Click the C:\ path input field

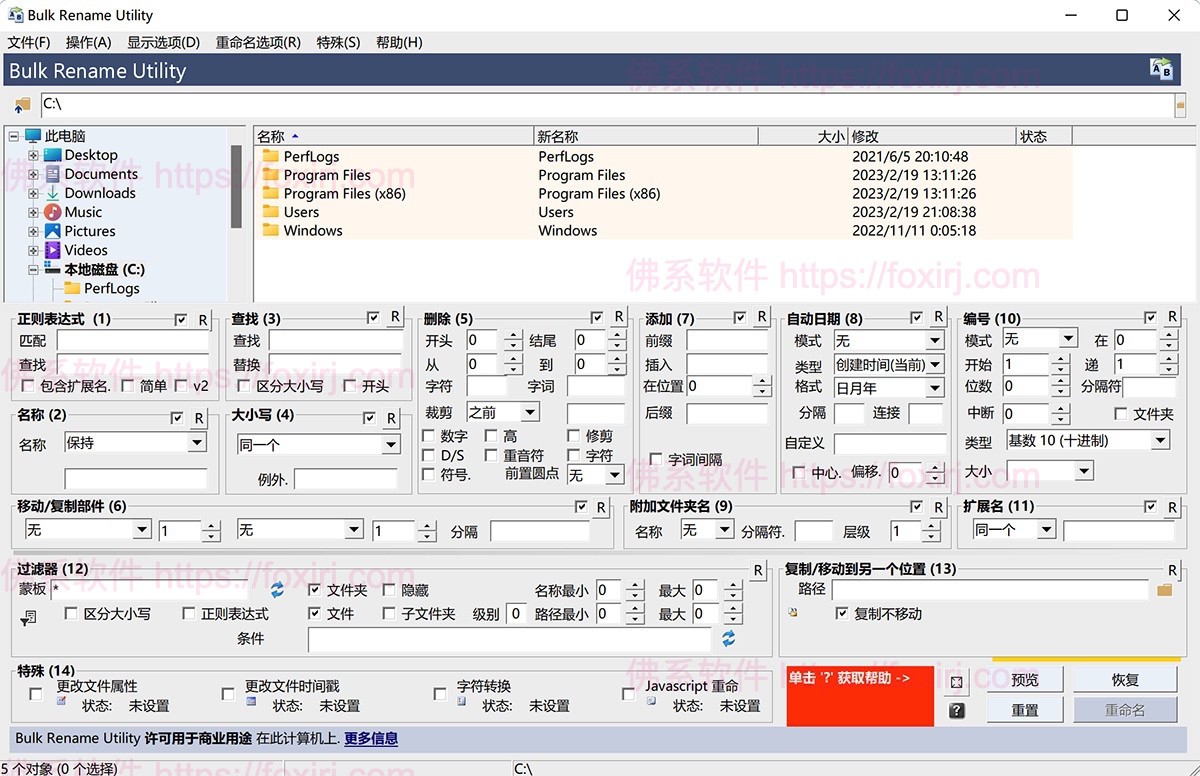(300, 104)
